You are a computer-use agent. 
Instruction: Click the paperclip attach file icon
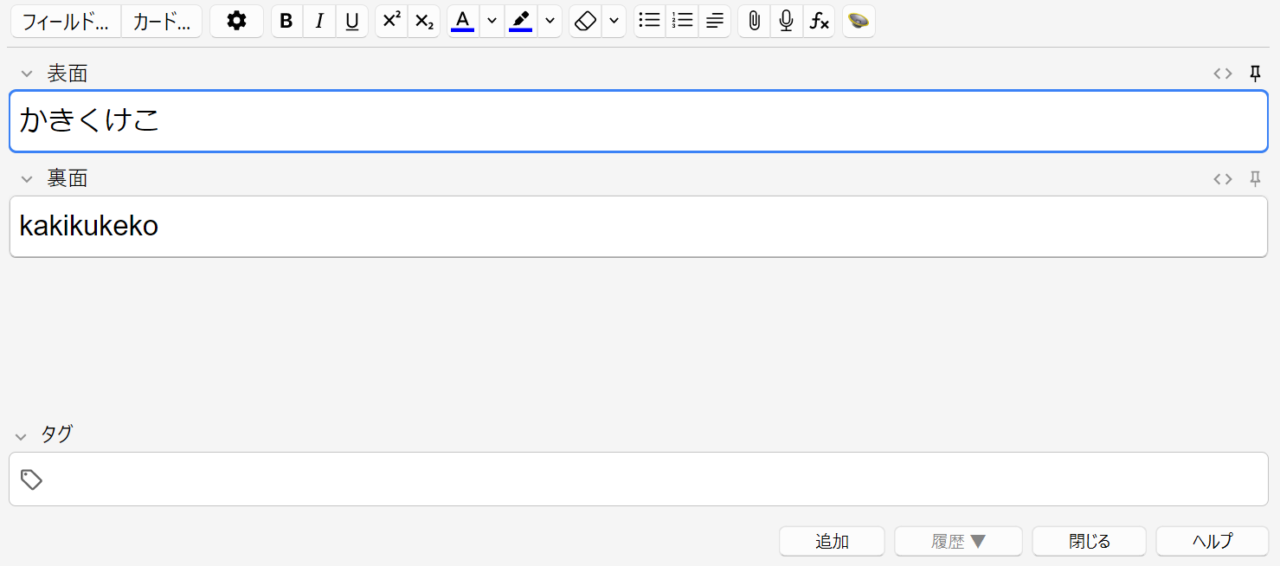coord(754,21)
